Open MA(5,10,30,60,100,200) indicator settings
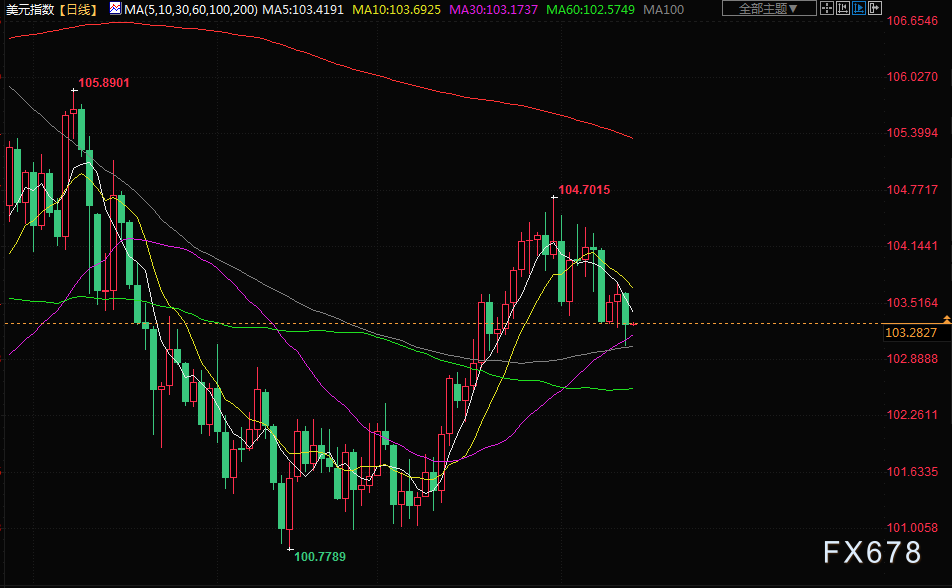 tap(189, 9)
